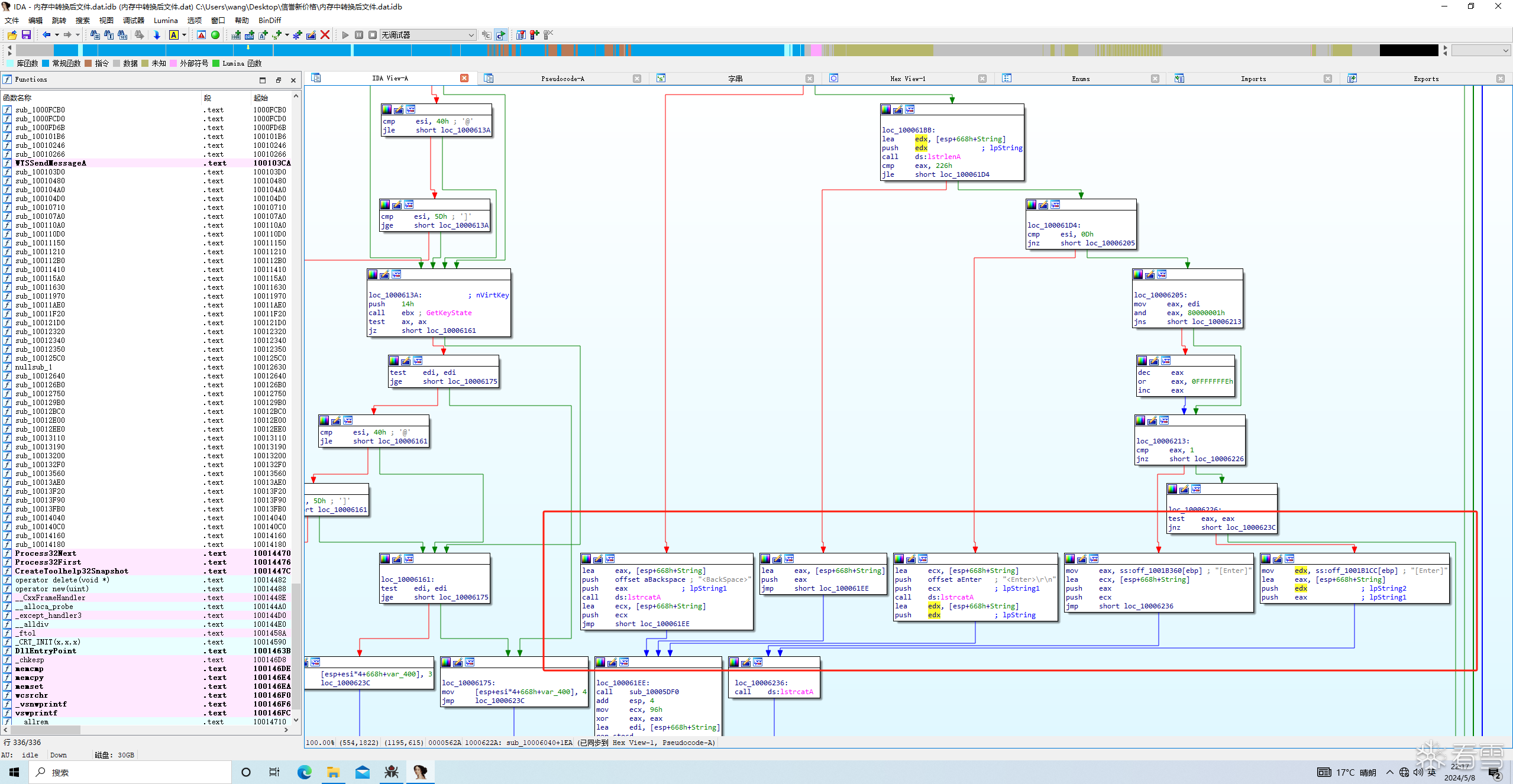
Task: Click the Windows Start button
Action: pos(14,772)
